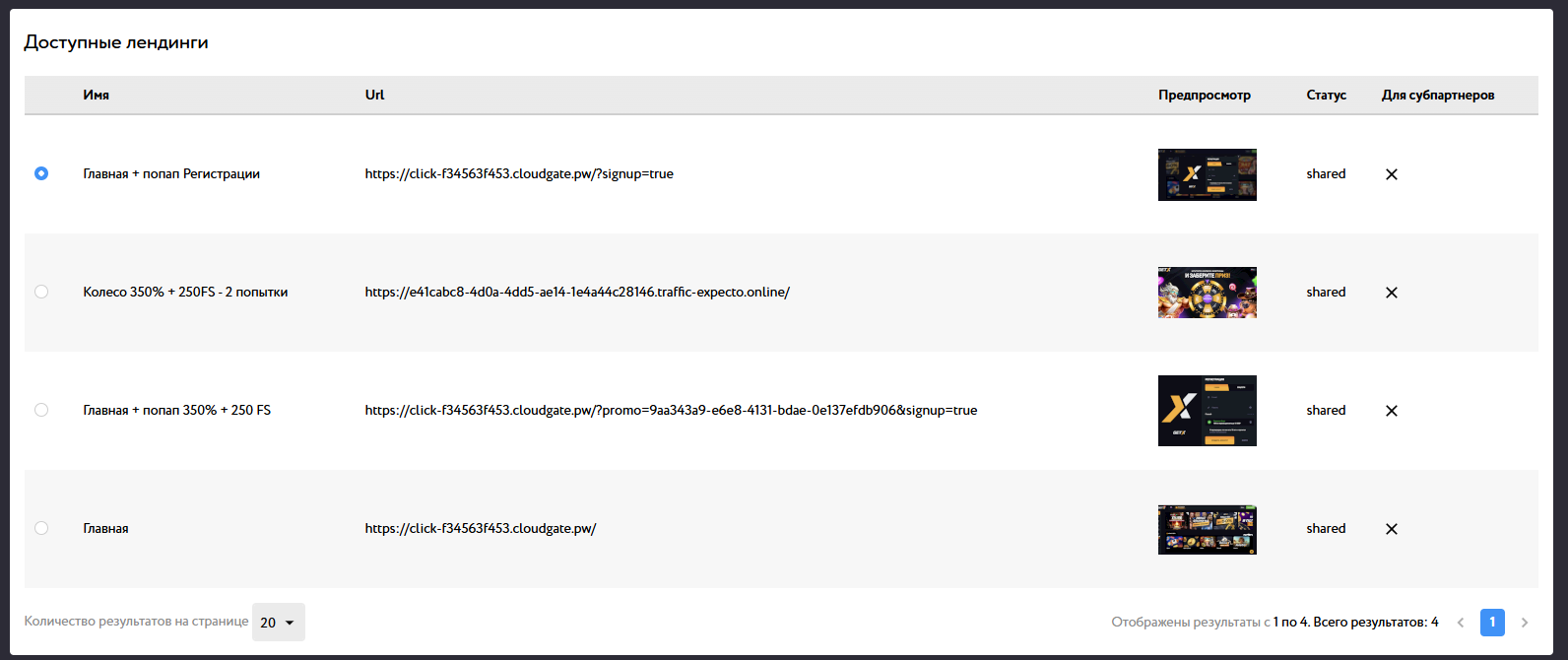This screenshot has height=660, width=1568.
Task: Choose the Главная + попап 350% + 250 FS radio
Action: click(41, 410)
